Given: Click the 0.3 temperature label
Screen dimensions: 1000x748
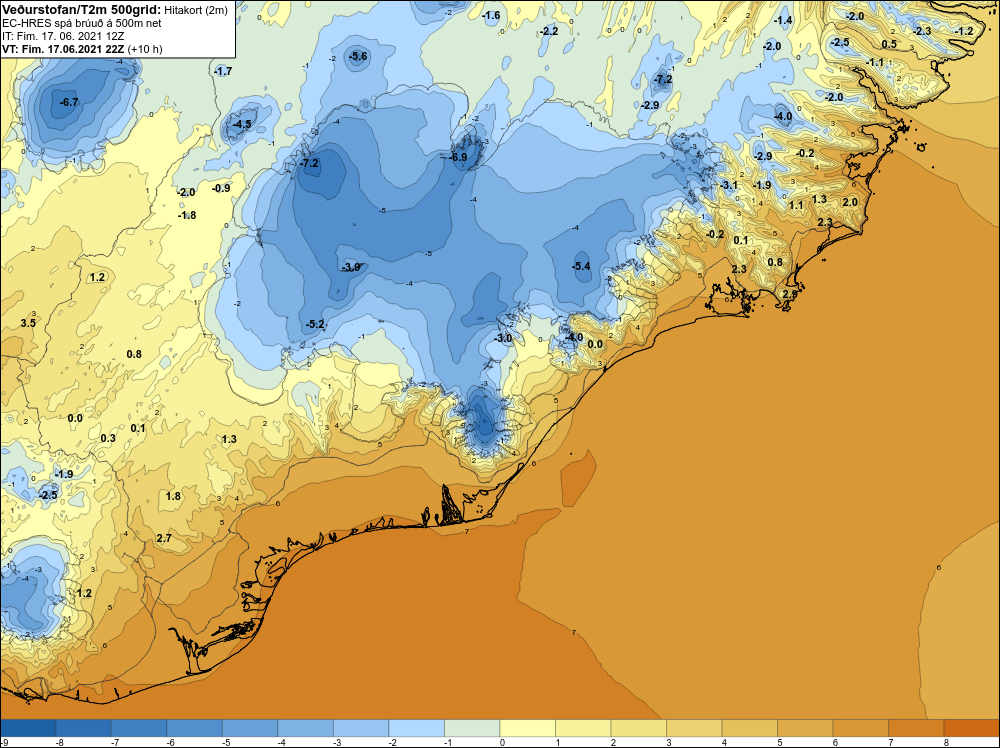Looking at the screenshot, I should click(x=108, y=438).
